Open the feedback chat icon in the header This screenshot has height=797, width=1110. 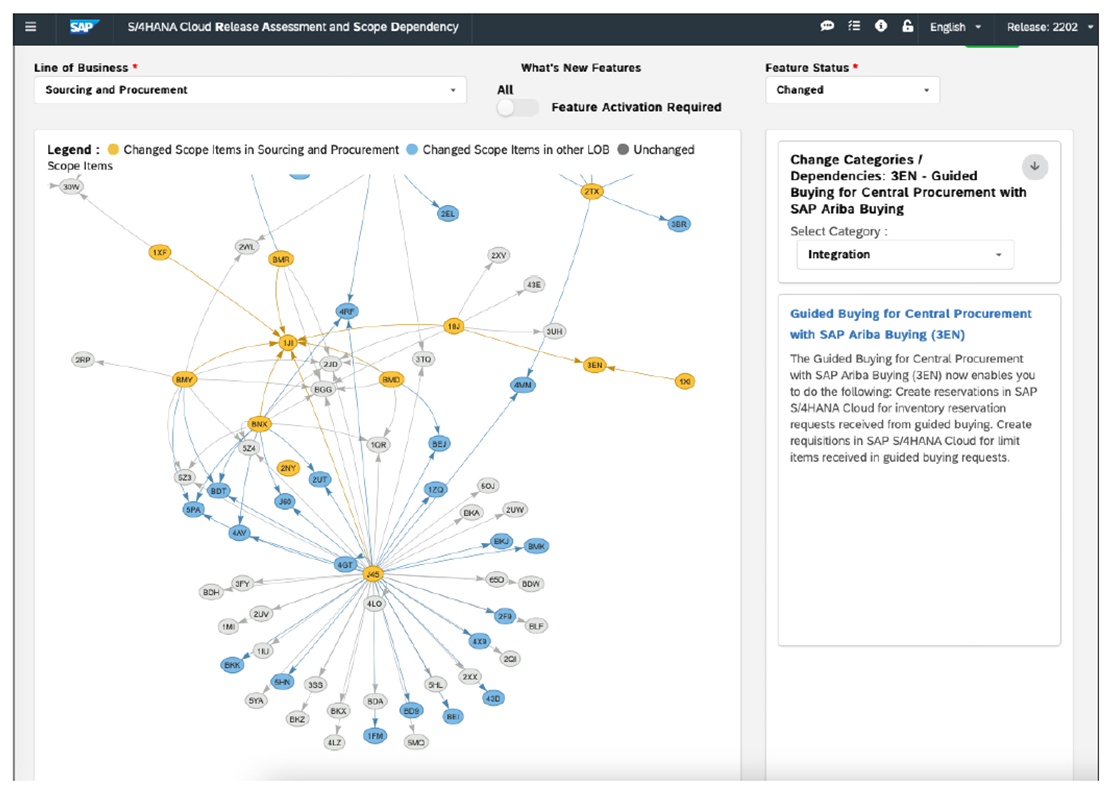pos(827,26)
